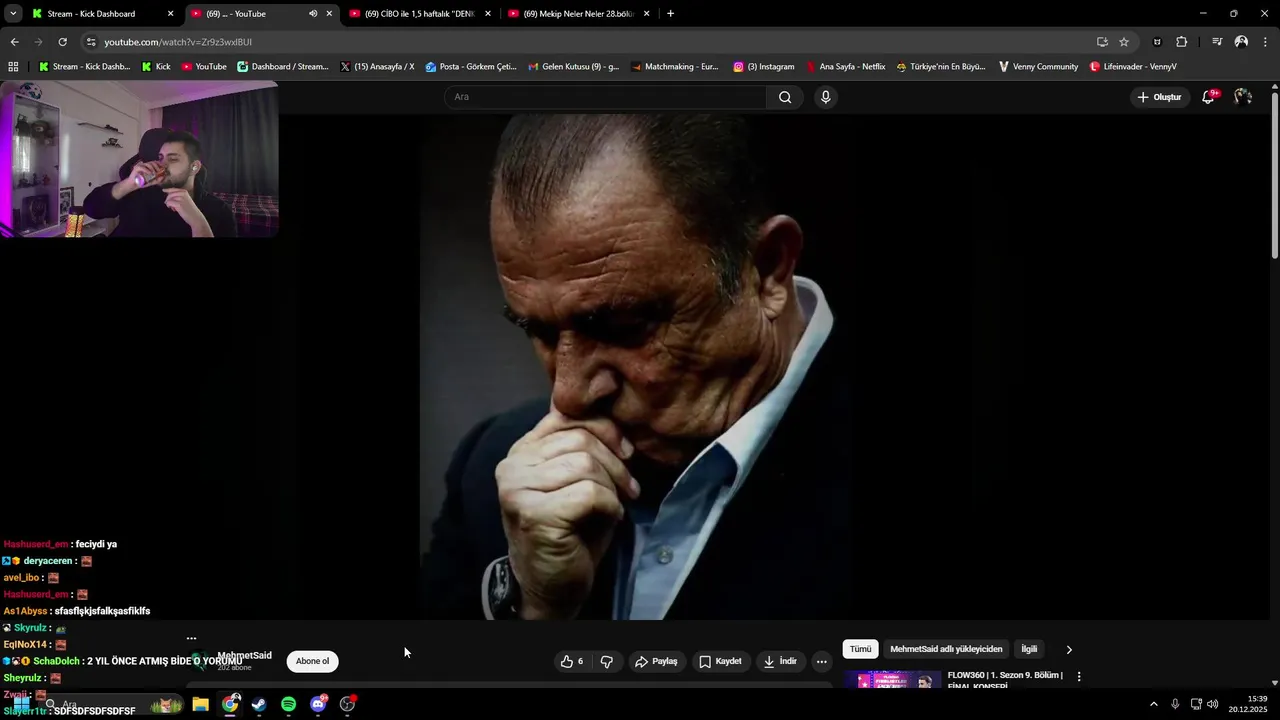Screen dimensions: 1280x720
Task: Open more actions ellipsis beside İndir
Action: point(822,661)
